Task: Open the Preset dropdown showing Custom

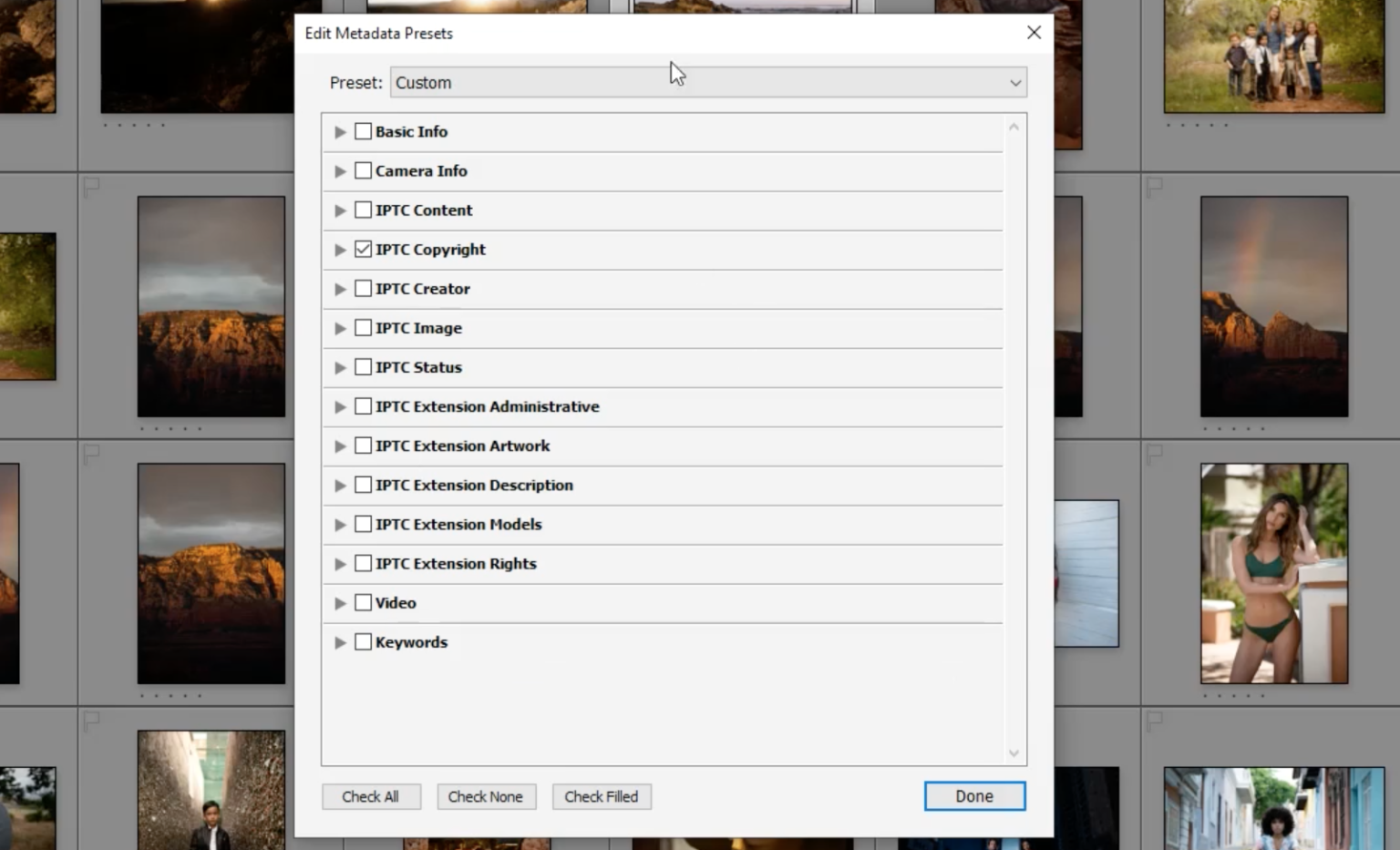Action: click(708, 82)
